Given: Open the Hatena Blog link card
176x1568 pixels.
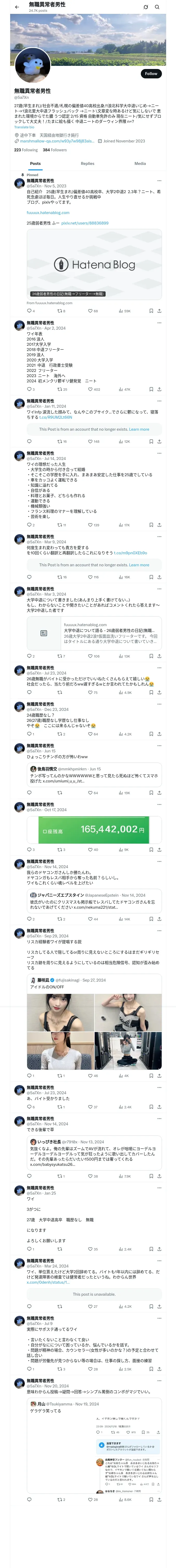Looking at the screenshot, I should coord(94,264).
